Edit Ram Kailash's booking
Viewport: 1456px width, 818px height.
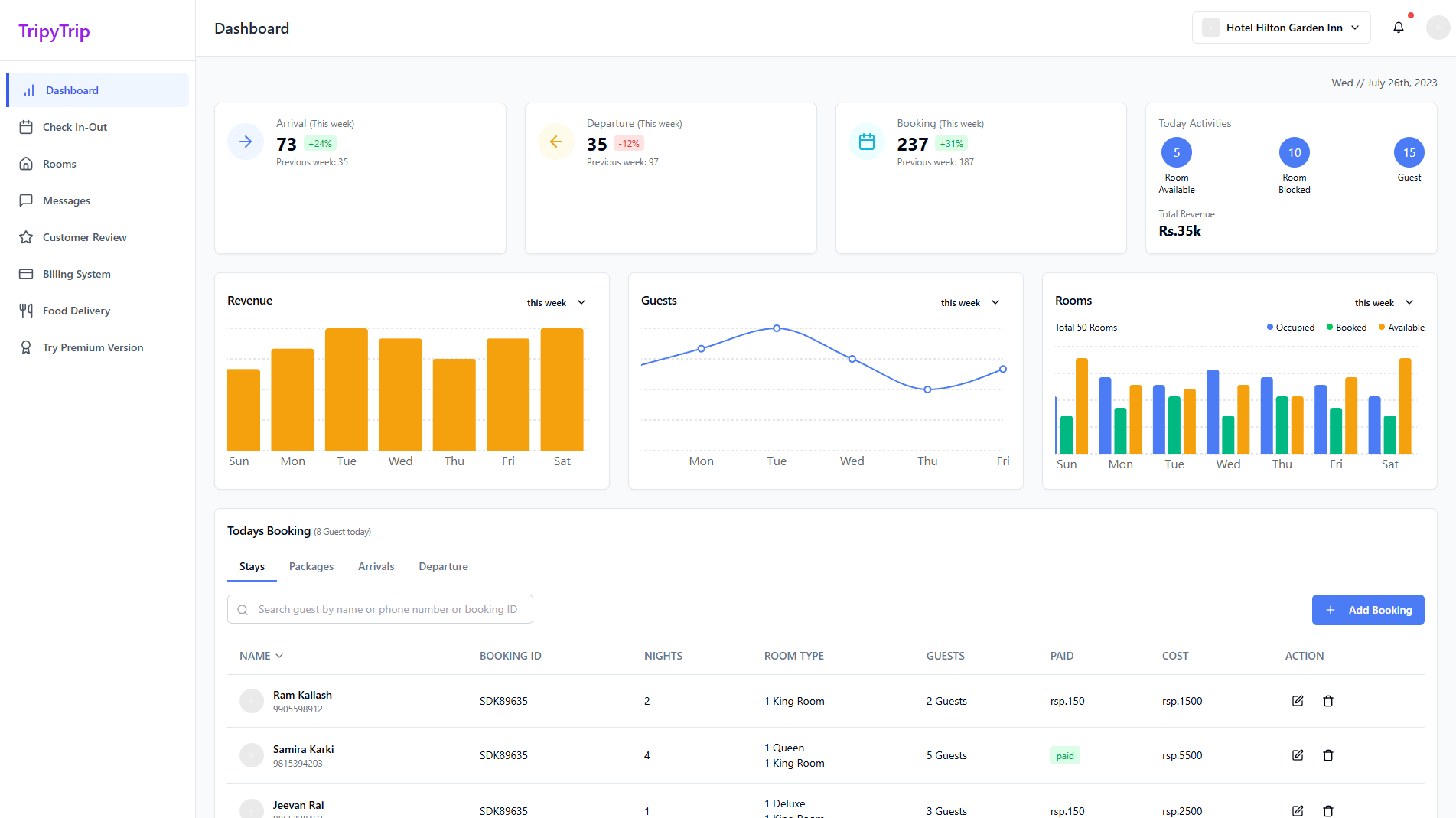coord(1297,701)
